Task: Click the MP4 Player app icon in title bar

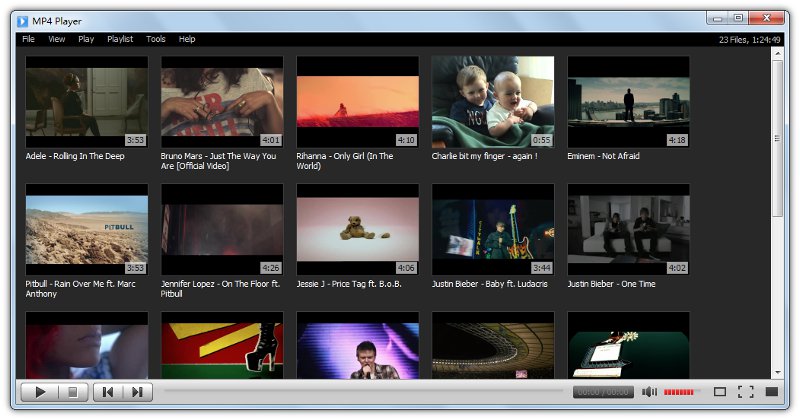Action: tap(22, 21)
